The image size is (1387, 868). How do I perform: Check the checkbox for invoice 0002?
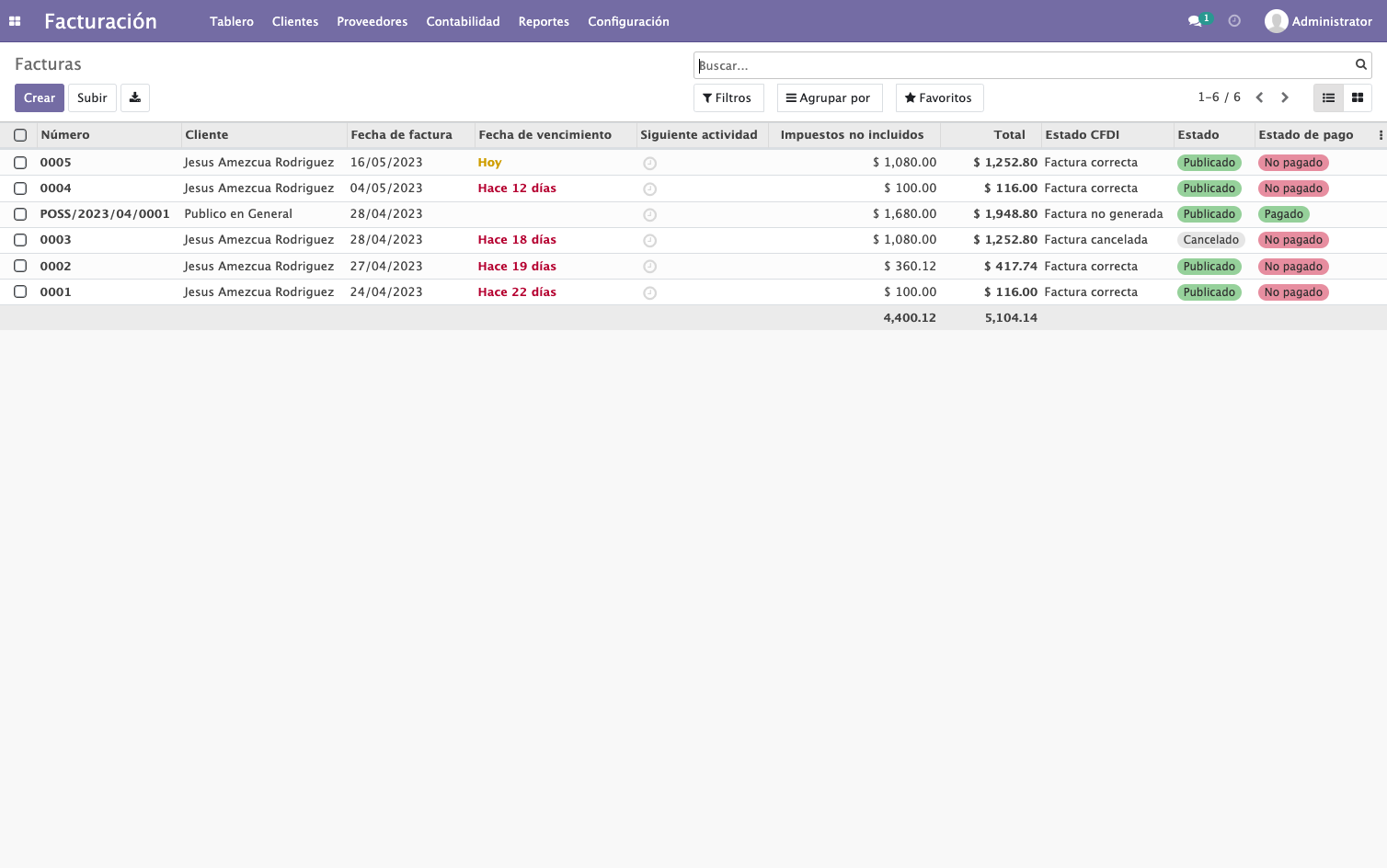pyautogui.click(x=20, y=267)
